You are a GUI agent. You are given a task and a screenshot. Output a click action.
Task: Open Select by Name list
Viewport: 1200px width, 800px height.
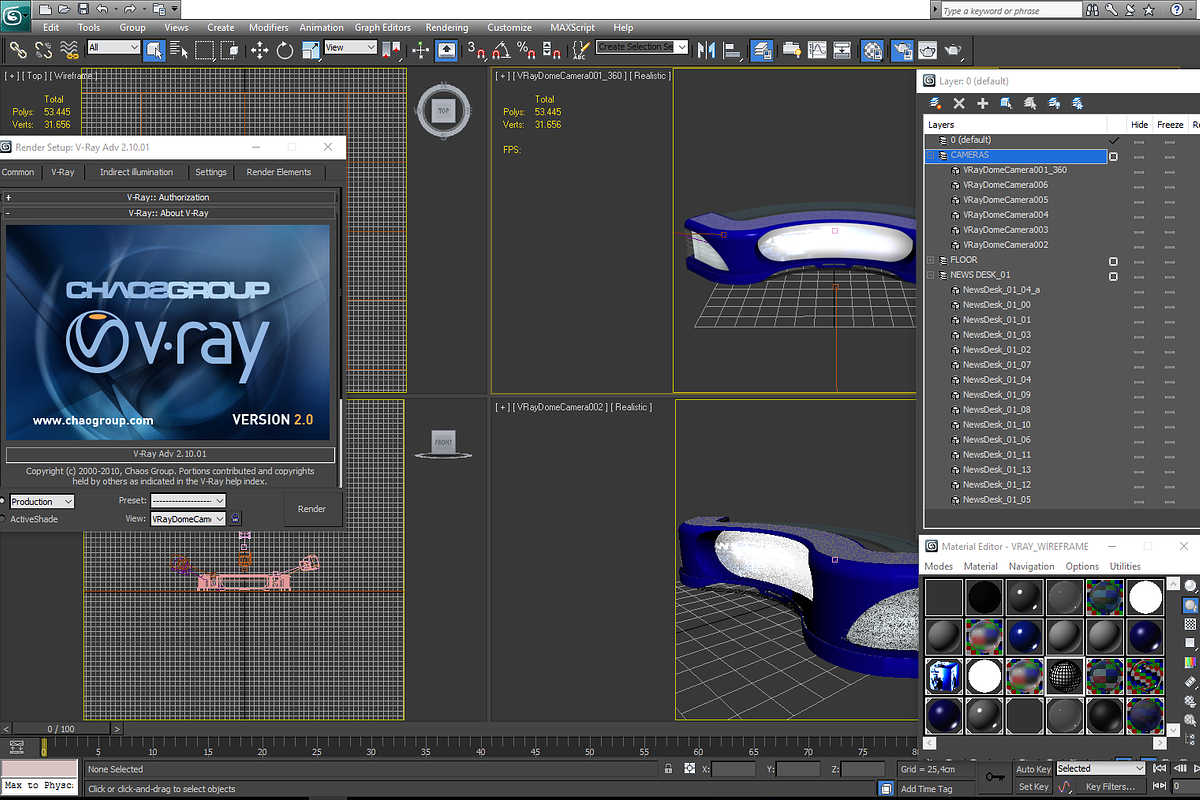coord(179,49)
